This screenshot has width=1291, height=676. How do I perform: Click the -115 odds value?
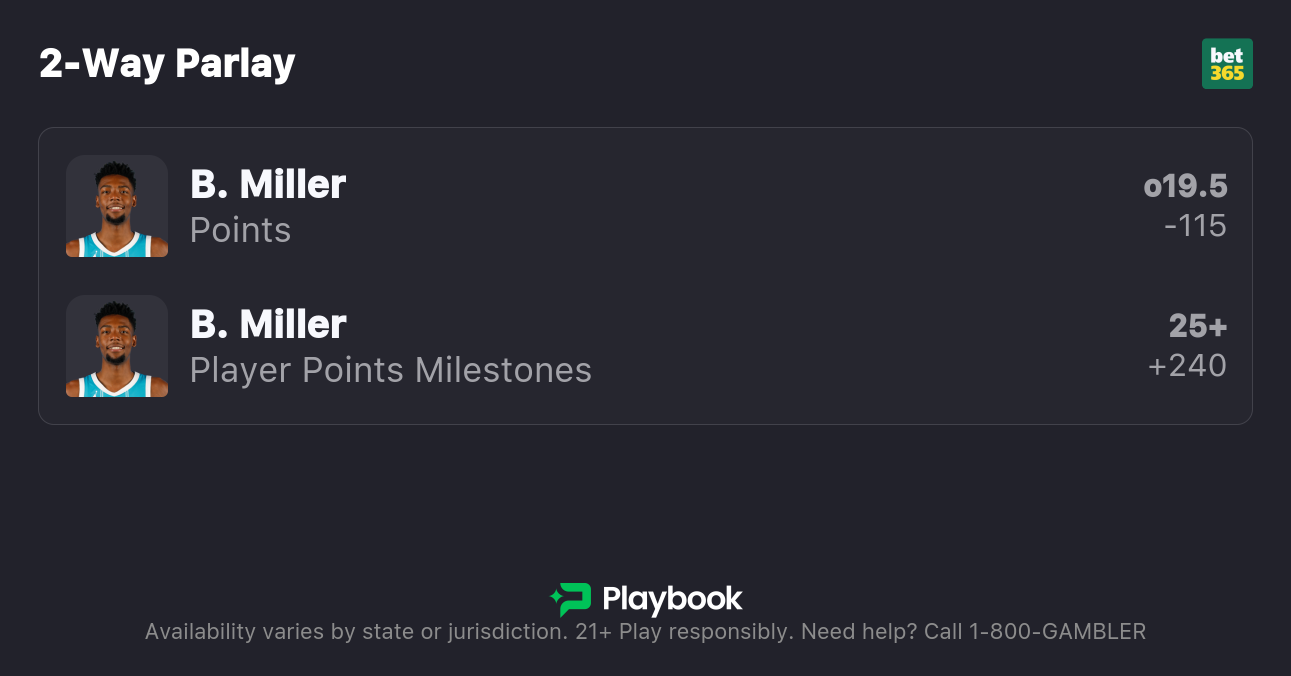[x=1195, y=226]
